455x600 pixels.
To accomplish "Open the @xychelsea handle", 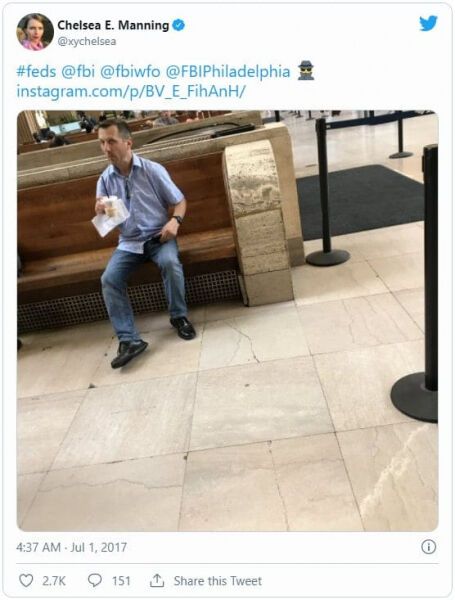I will (86, 41).
